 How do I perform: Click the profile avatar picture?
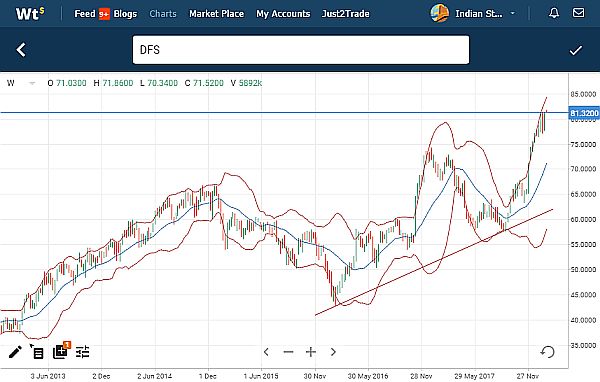pyautogui.click(x=439, y=13)
